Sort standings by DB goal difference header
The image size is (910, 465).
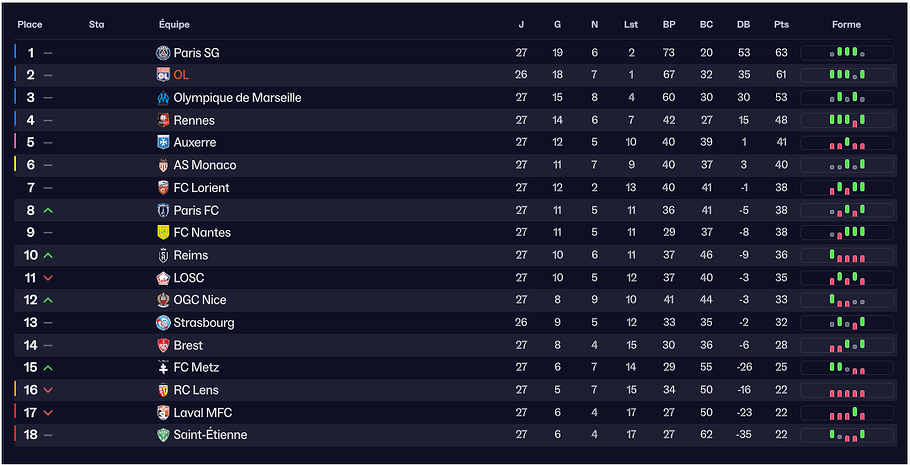(x=743, y=25)
